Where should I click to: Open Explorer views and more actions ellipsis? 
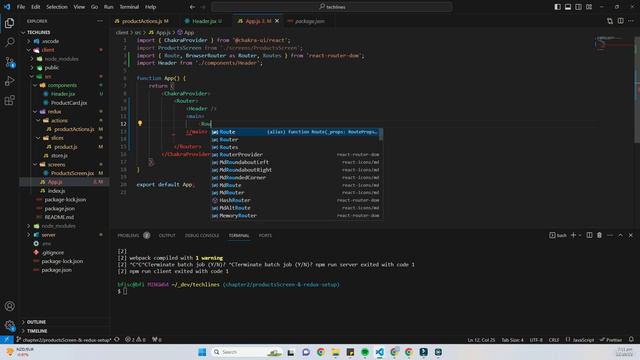coord(100,21)
